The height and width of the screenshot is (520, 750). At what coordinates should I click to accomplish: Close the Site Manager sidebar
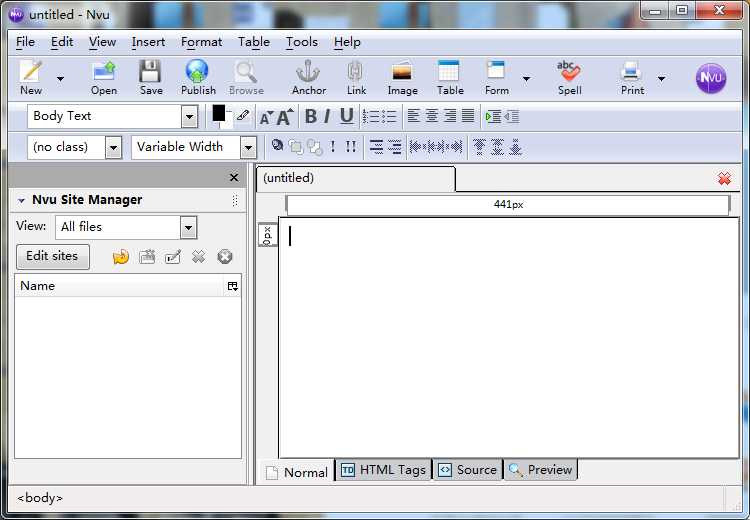point(234,177)
